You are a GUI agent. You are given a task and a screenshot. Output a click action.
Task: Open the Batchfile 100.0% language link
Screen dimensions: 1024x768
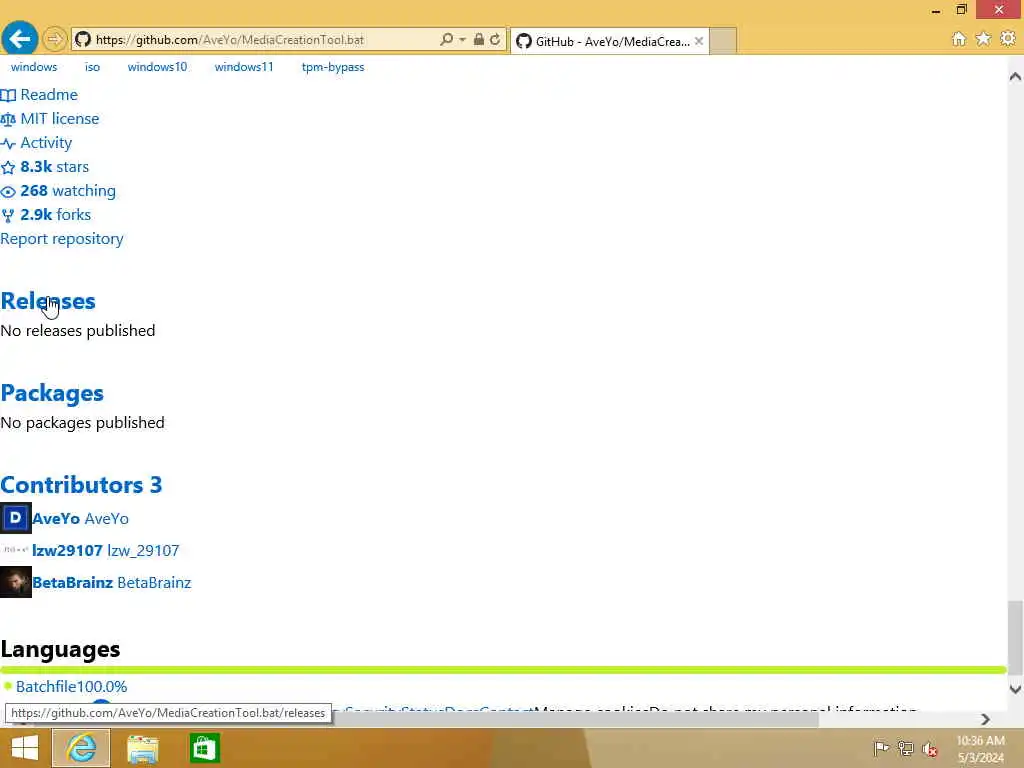pyautogui.click(x=71, y=686)
